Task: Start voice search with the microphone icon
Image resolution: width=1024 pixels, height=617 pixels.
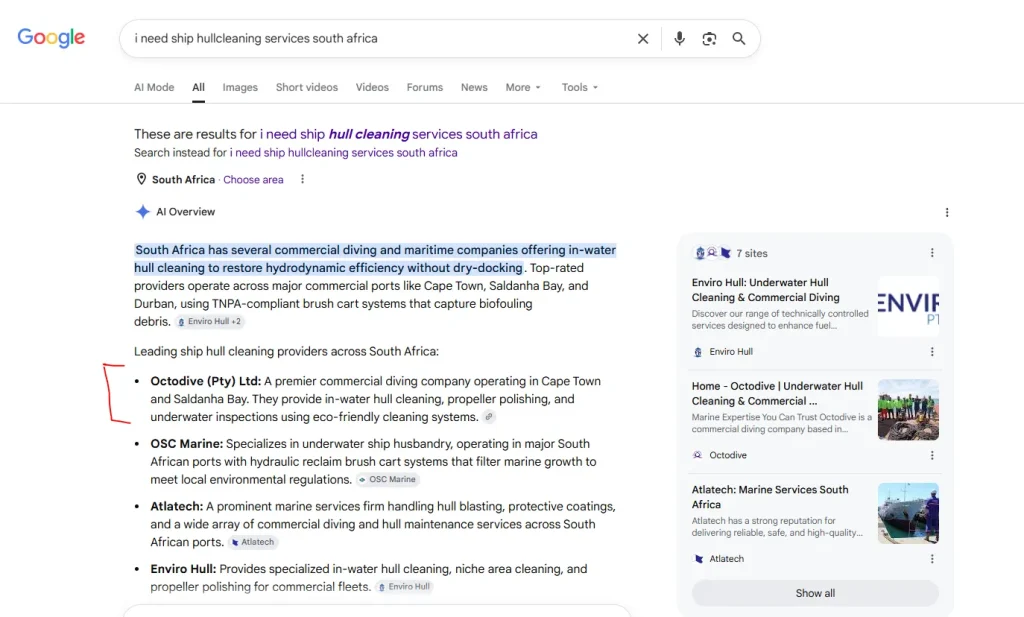Action: pos(679,39)
